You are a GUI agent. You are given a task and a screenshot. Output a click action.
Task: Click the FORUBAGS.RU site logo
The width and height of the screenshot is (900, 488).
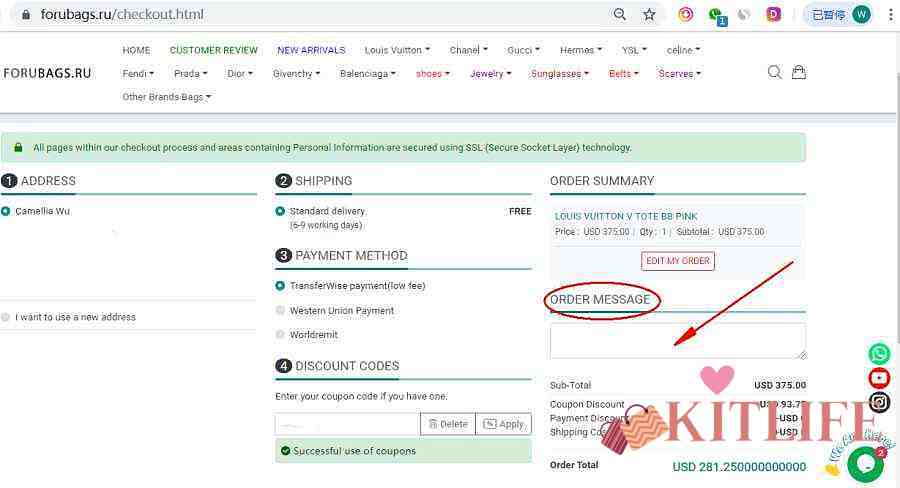47,73
